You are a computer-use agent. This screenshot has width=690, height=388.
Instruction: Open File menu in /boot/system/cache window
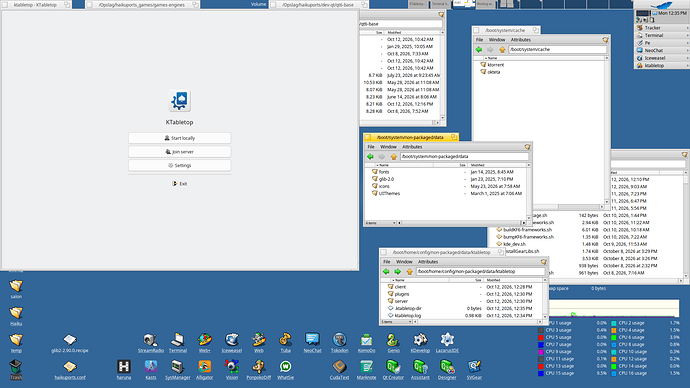(x=479, y=40)
